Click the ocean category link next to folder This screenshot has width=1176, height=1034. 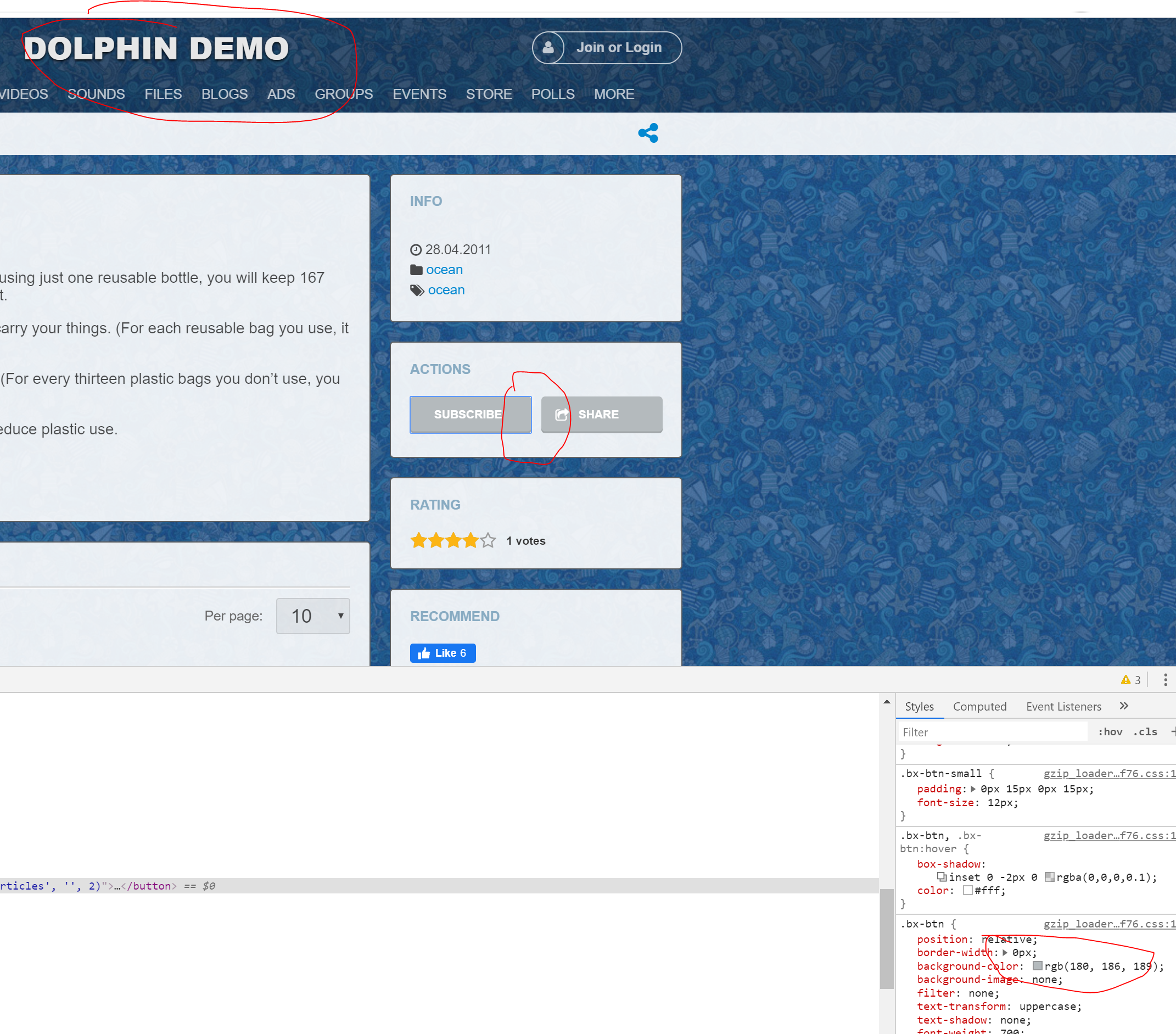click(444, 269)
